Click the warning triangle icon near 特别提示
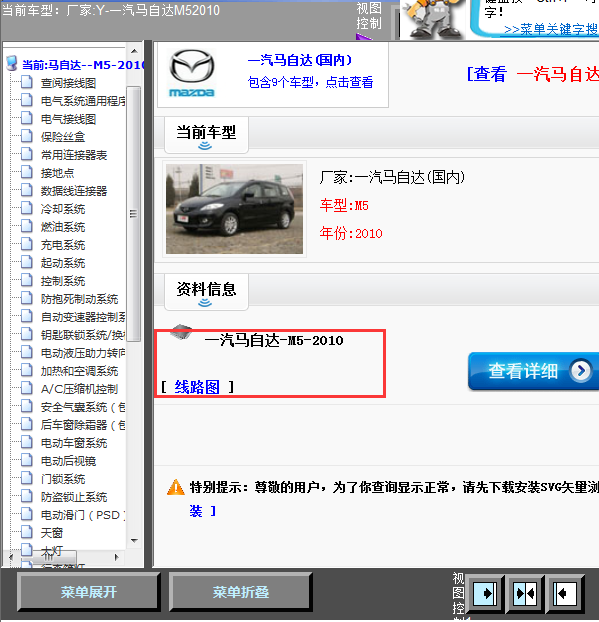599x622 pixels. point(176,488)
